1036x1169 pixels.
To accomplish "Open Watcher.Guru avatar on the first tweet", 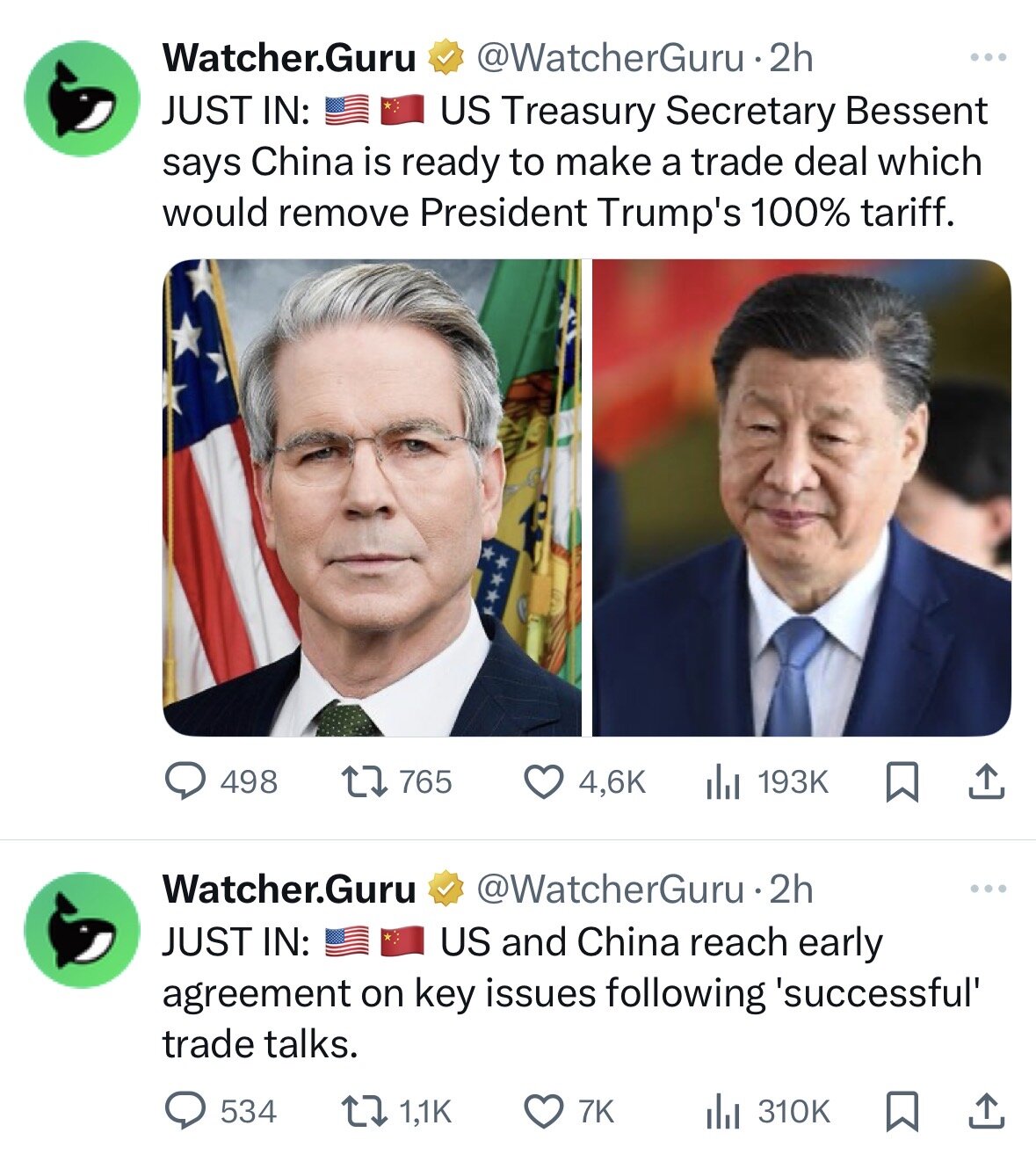I will click(x=82, y=98).
